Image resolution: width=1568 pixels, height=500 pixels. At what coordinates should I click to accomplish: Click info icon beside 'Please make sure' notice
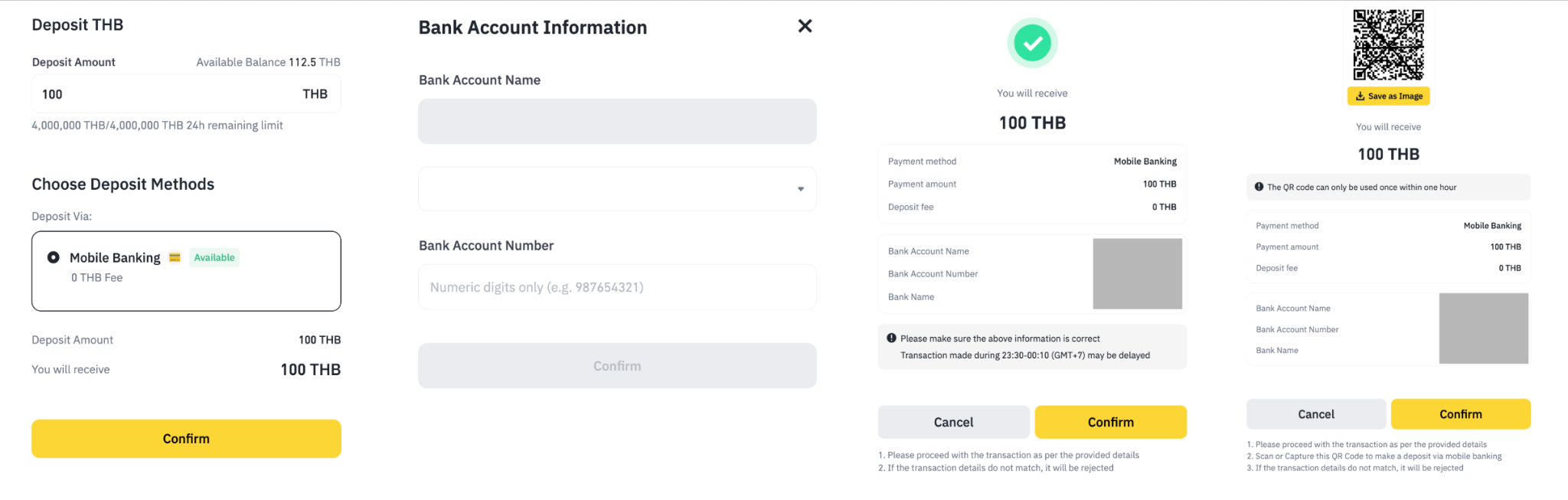(x=891, y=338)
